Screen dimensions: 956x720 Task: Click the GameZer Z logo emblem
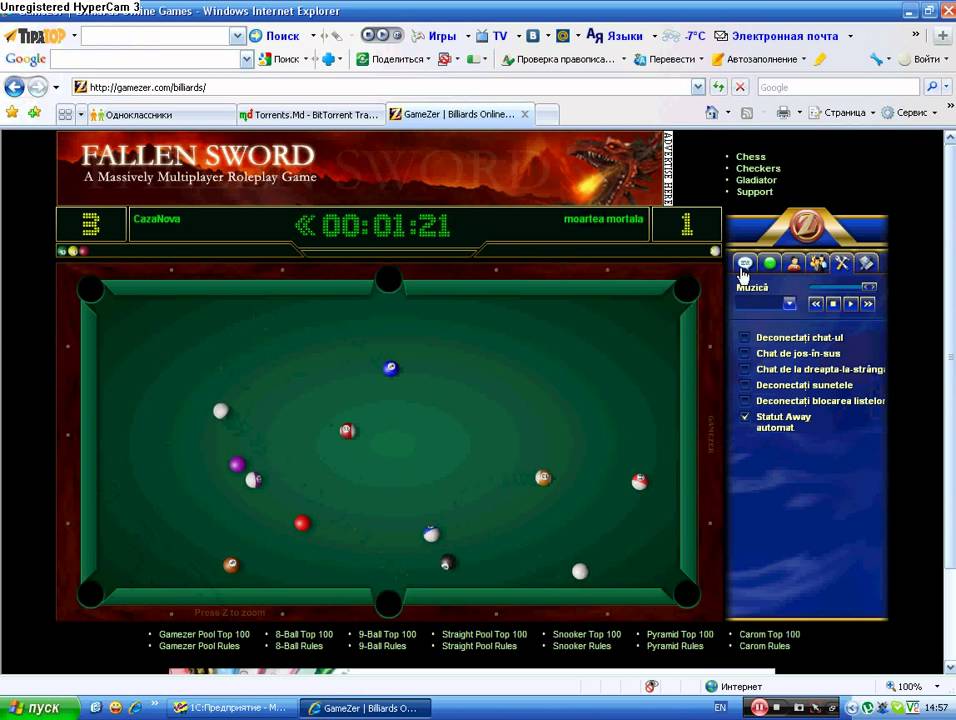coord(807,226)
